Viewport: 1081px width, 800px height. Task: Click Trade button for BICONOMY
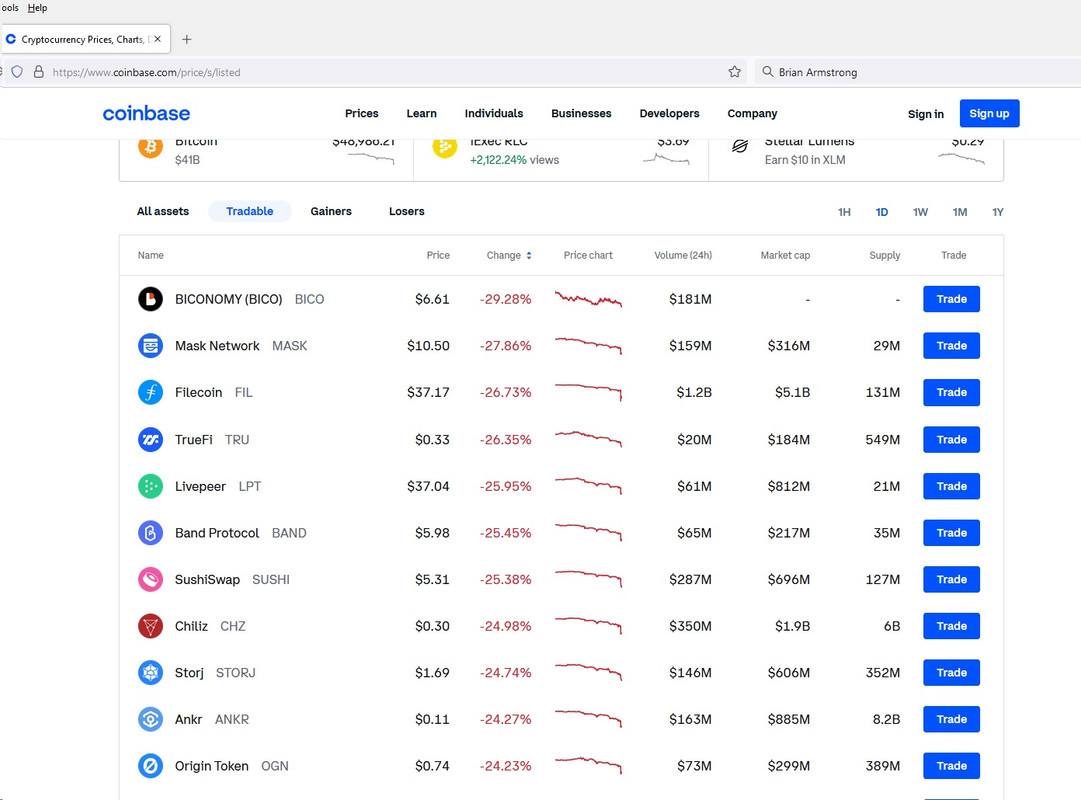point(951,299)
